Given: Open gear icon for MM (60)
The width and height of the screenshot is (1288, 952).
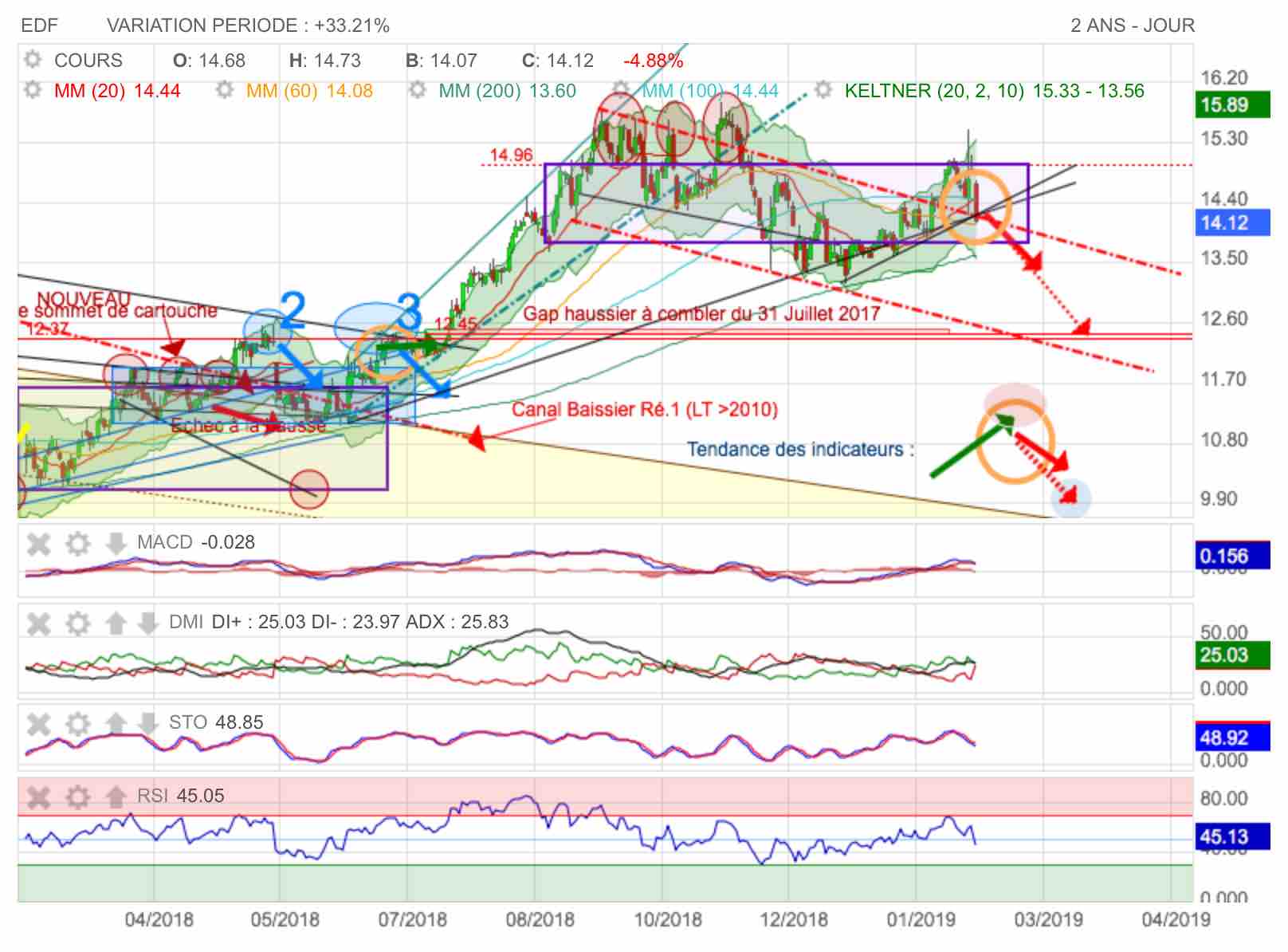Looking at the screenshot, I should click(225, 90).
